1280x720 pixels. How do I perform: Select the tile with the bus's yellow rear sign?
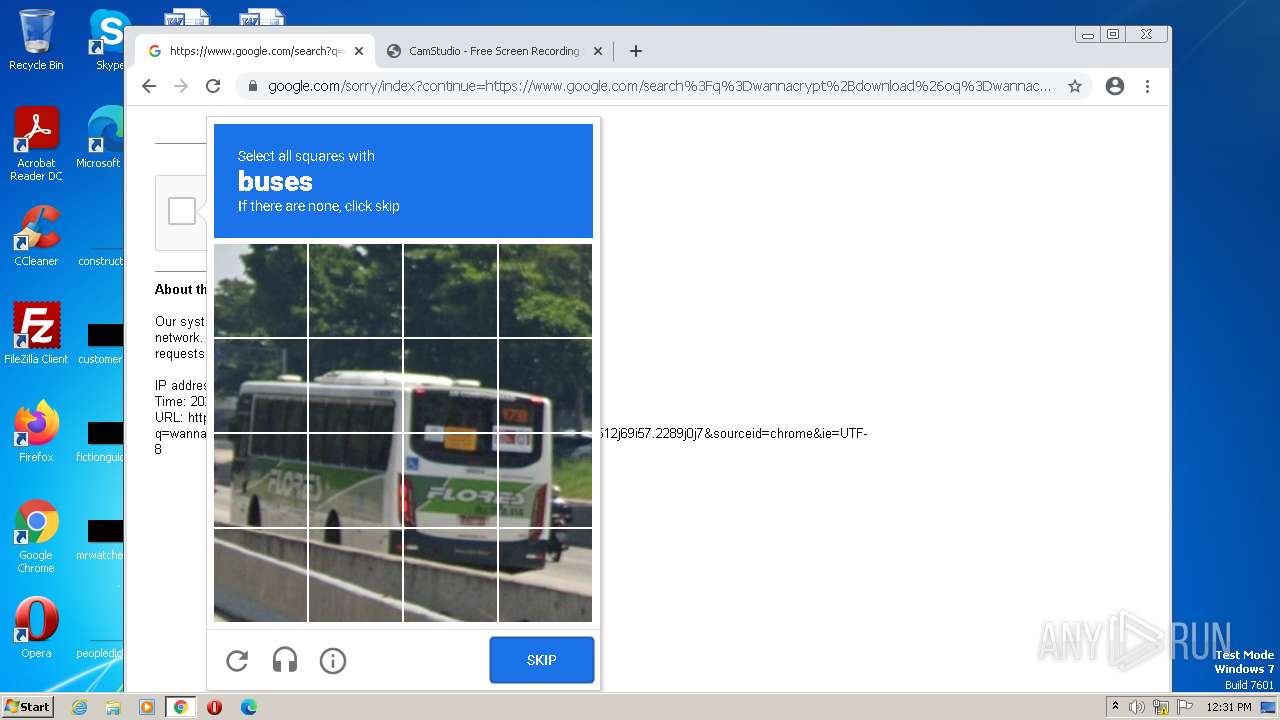450,385
